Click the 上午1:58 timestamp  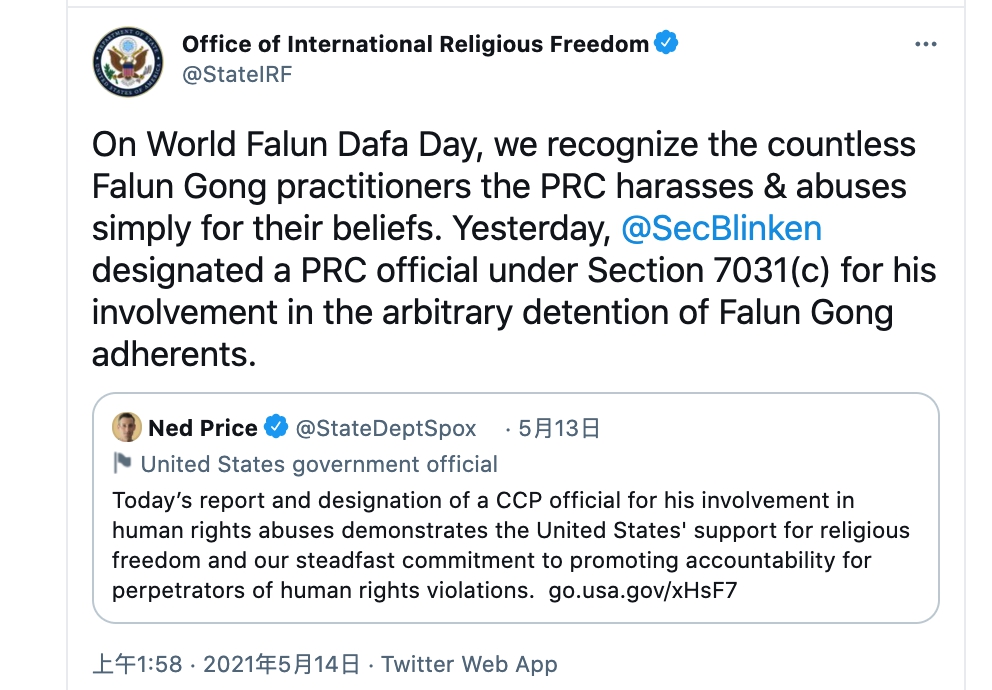pyautogui.click(x=137, y=664)
